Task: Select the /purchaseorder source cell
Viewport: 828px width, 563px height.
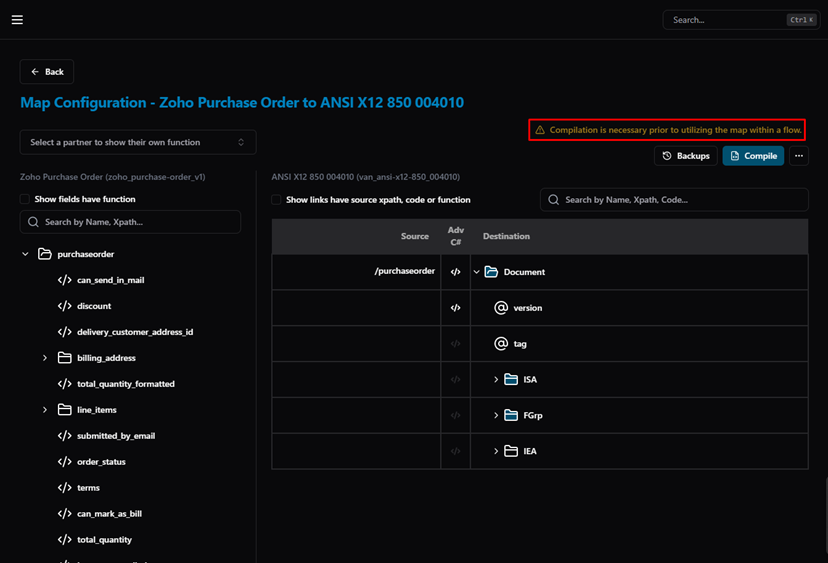Action: click(x=356, y=271)
